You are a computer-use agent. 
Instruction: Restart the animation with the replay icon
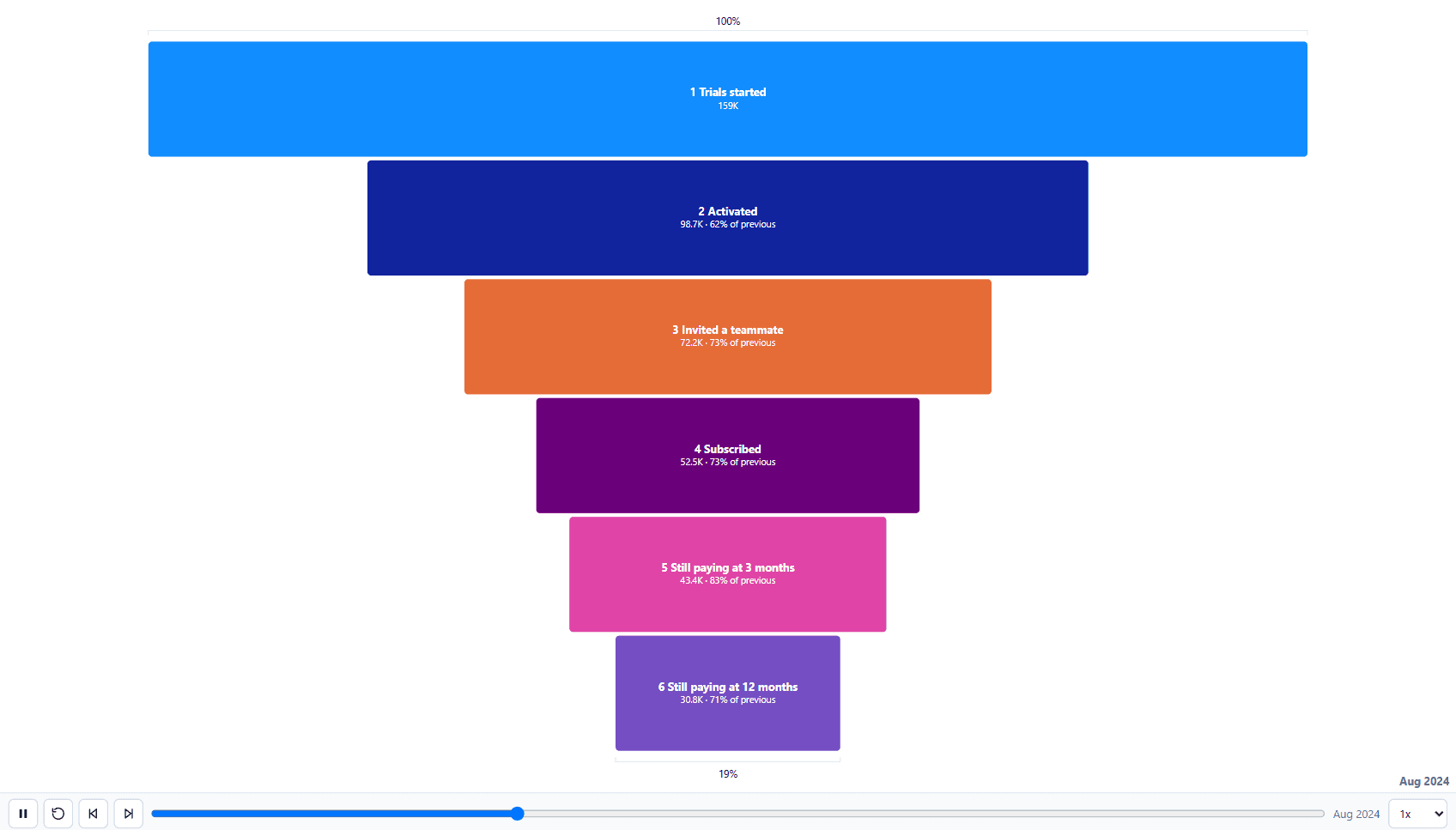coord(58,814)
